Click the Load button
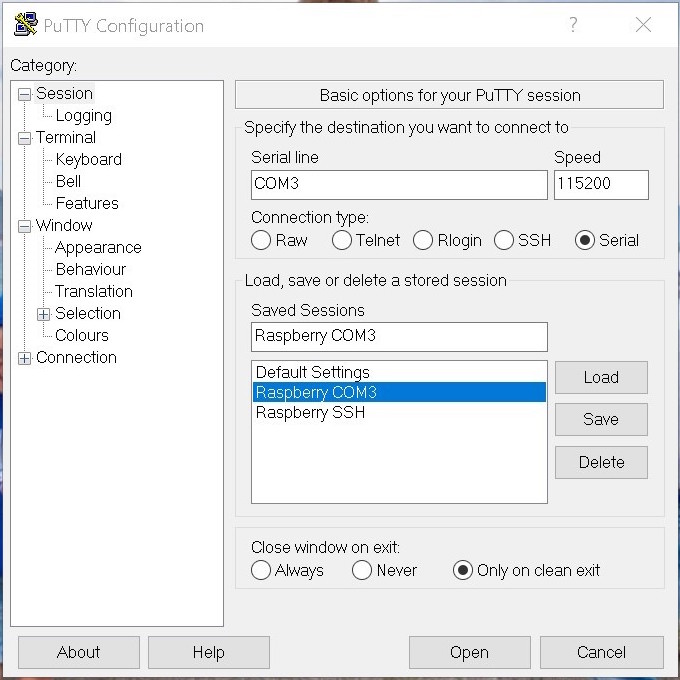The image size is (680, 680). (601, 377)
